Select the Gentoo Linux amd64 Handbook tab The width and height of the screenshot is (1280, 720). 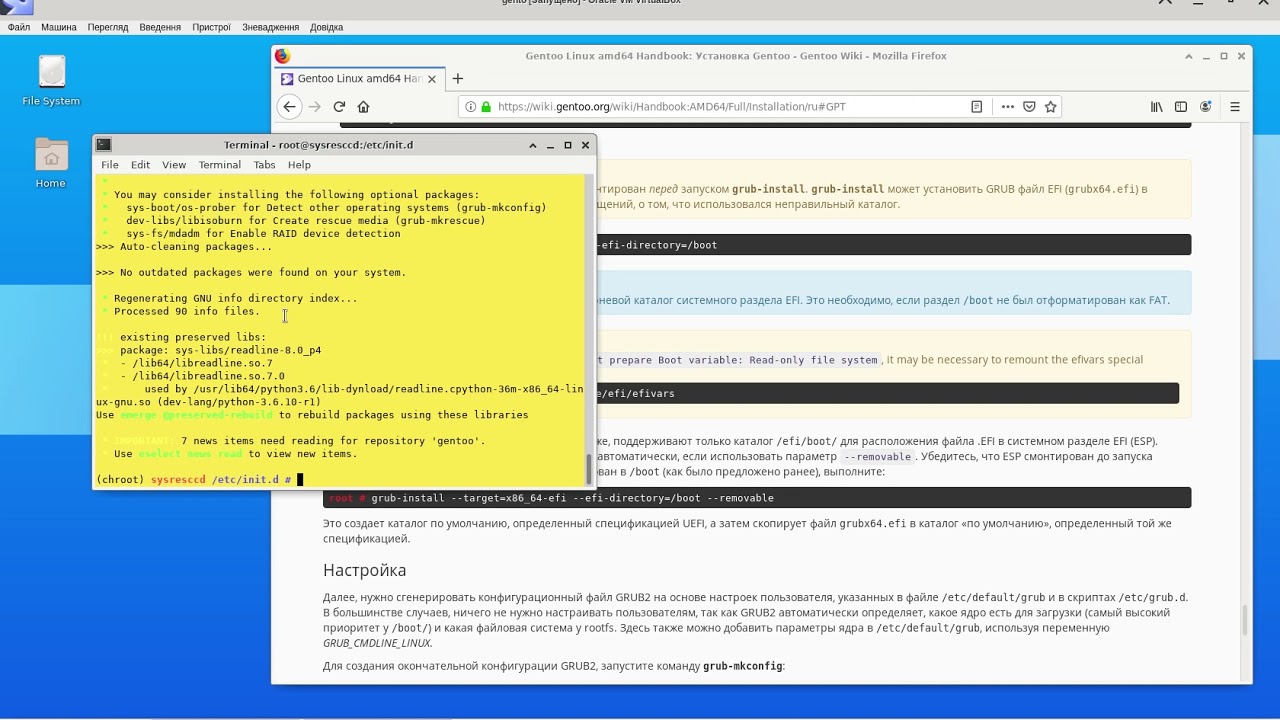point(359,79)
